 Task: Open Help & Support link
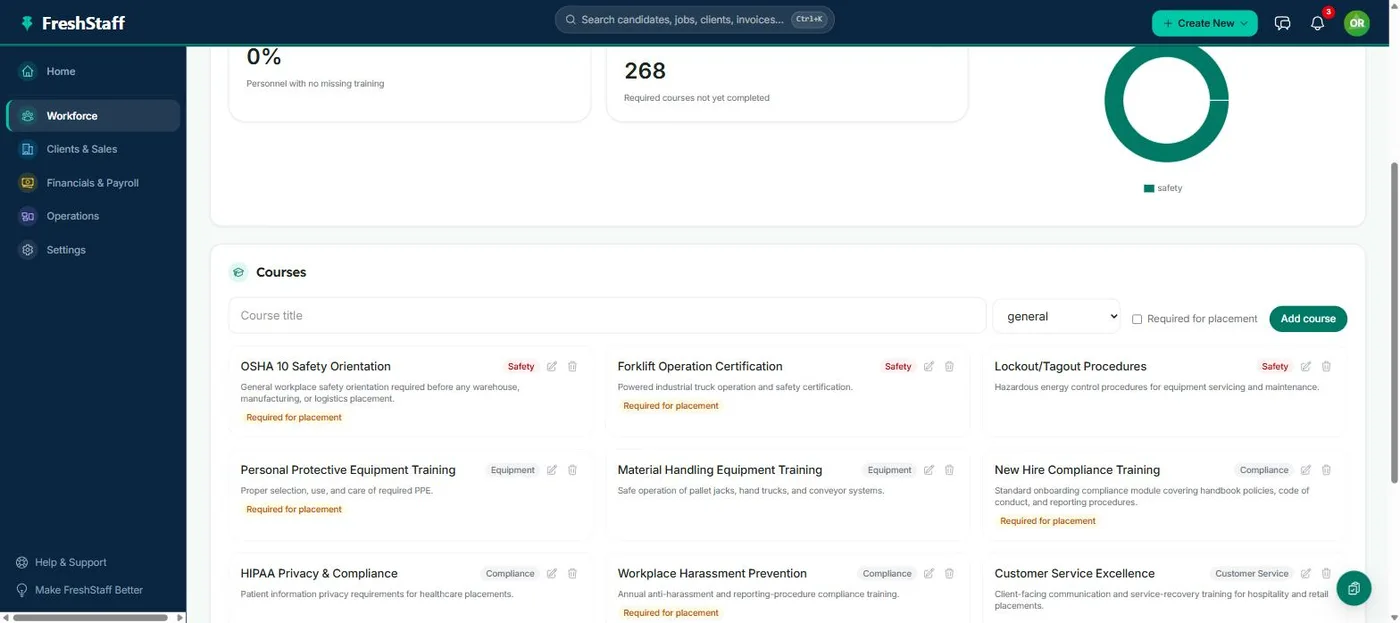pyautogui.click(x=61, y=562)
